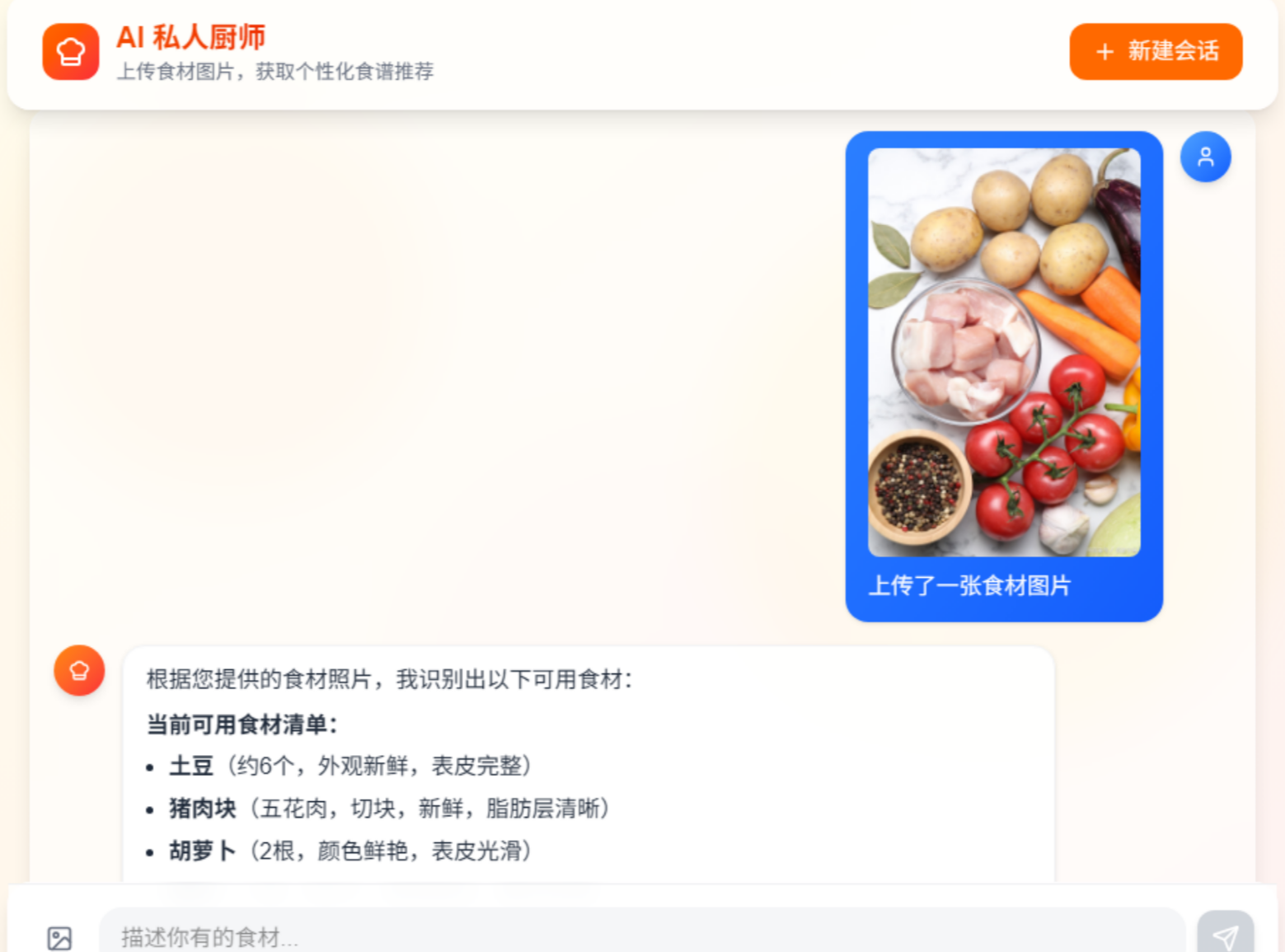Focus the 描述你有的食材 input field
The height and width of the screenshot is (952, 1285).
(642, 936)
